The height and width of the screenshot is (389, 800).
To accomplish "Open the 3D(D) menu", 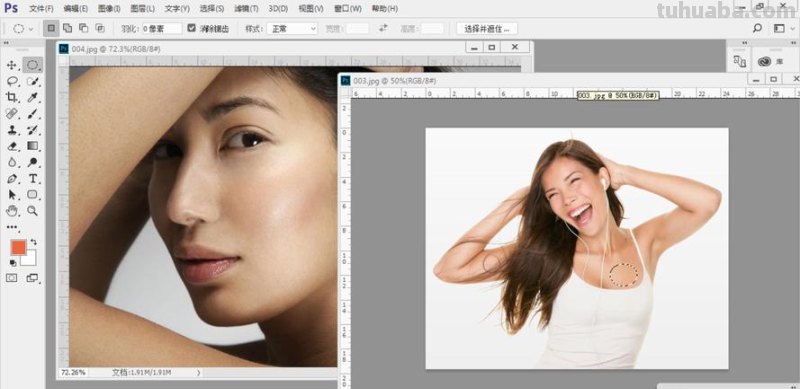I will click(x=278, y=9).
